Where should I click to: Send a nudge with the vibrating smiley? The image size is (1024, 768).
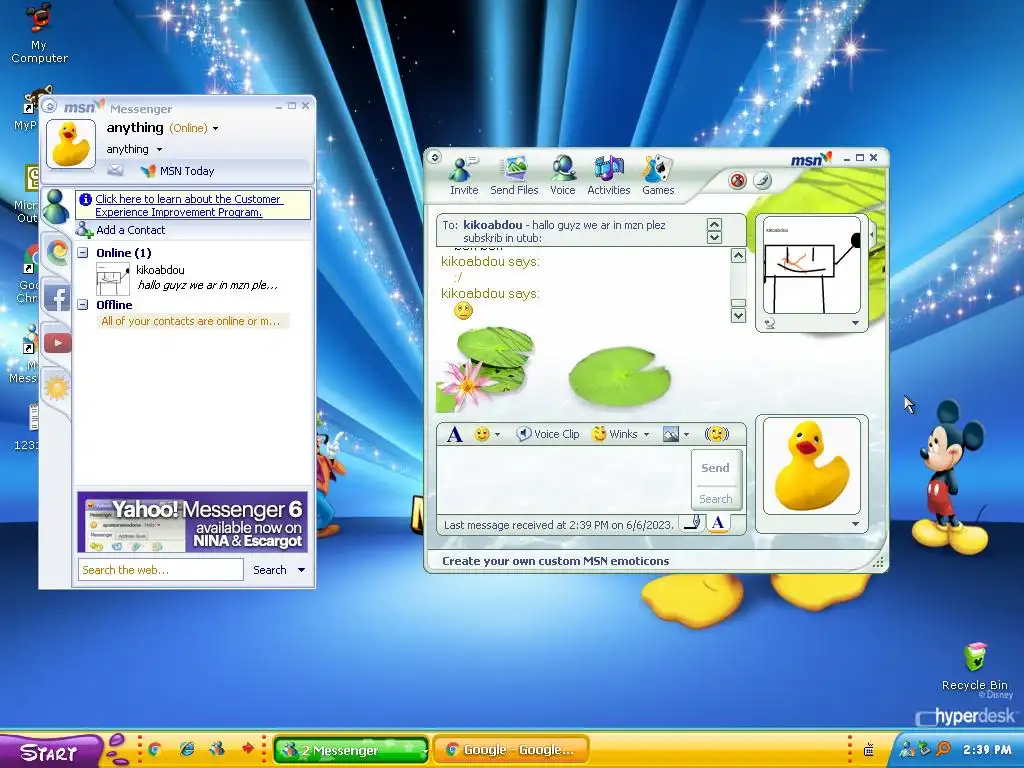point(716,434)
